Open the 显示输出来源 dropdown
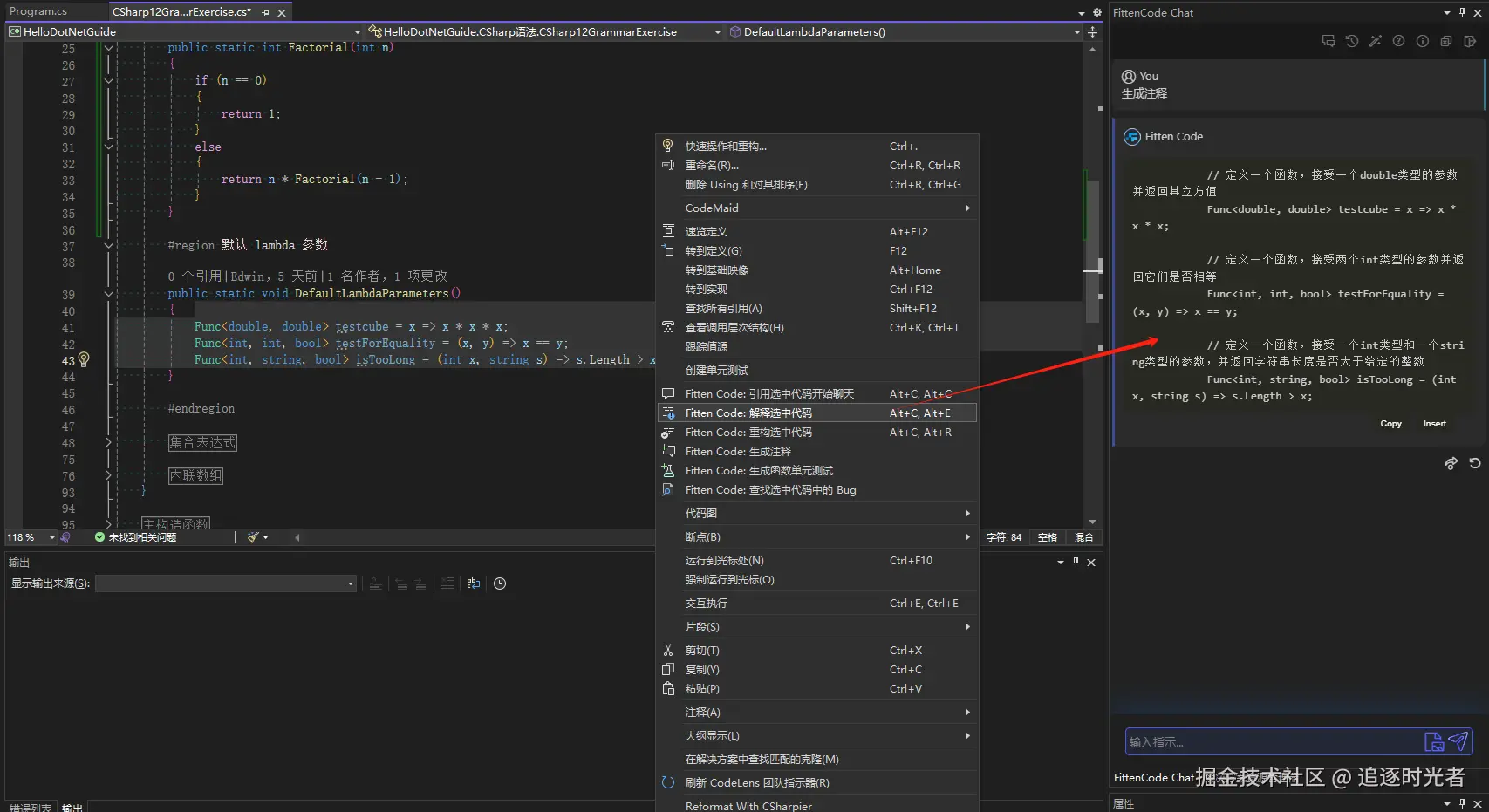 (x=226, y=583)
